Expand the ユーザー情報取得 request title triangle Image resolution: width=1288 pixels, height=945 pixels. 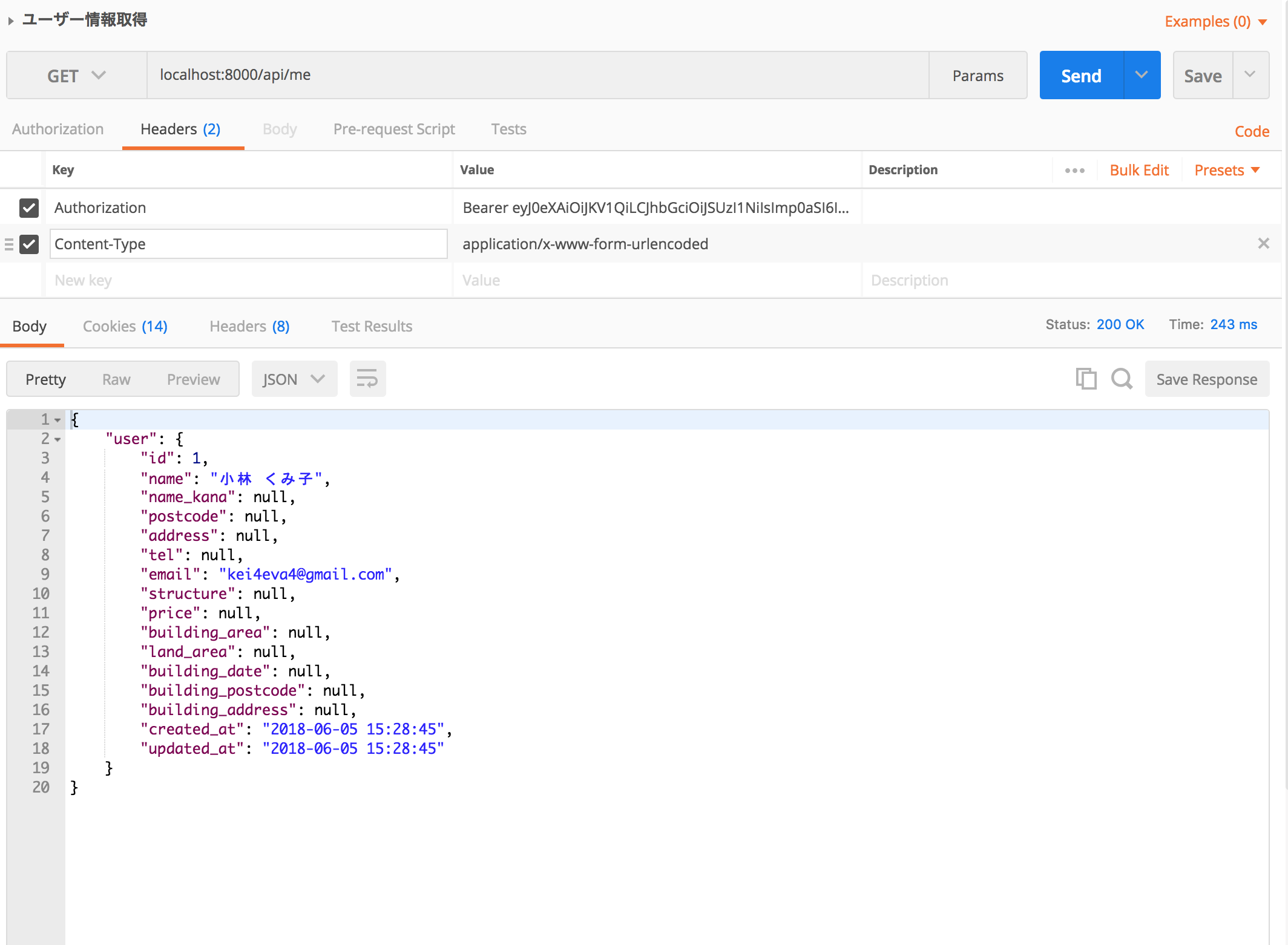click(x=11, y=21)
